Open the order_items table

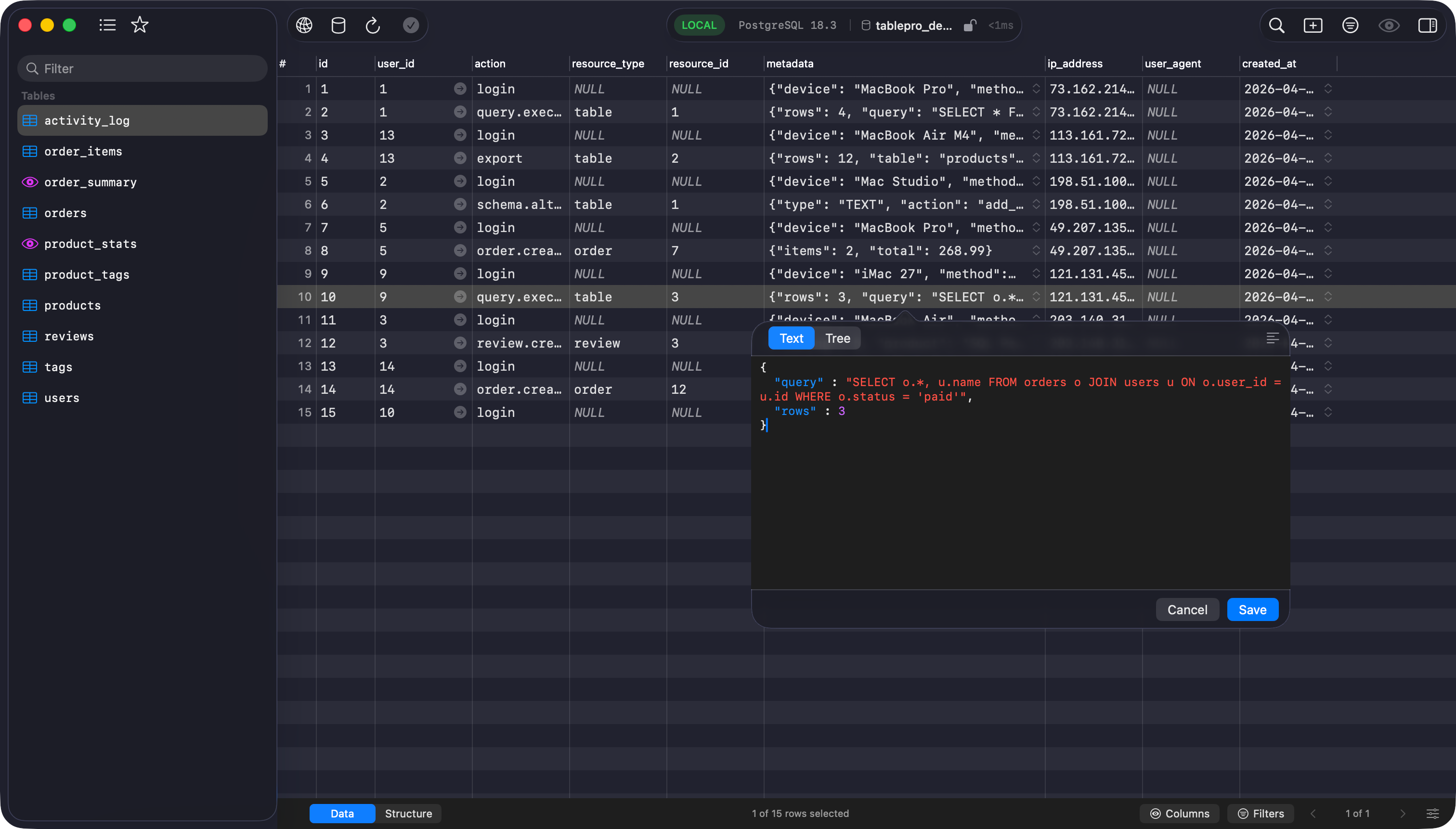[143, 151]
